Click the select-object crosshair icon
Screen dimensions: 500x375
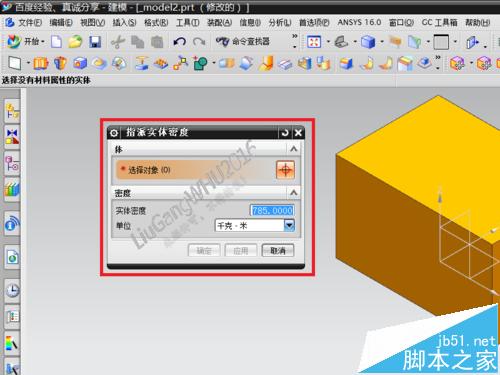click(285, 170)
